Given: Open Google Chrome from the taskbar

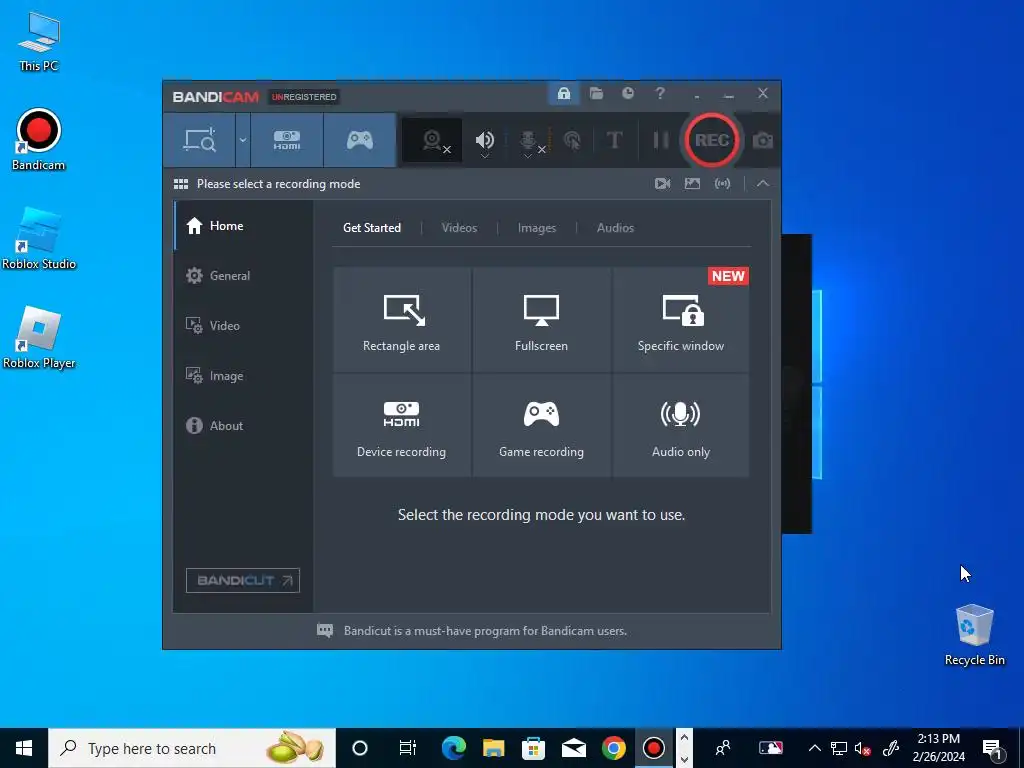Looking at the screenshot, I should 613,748.
